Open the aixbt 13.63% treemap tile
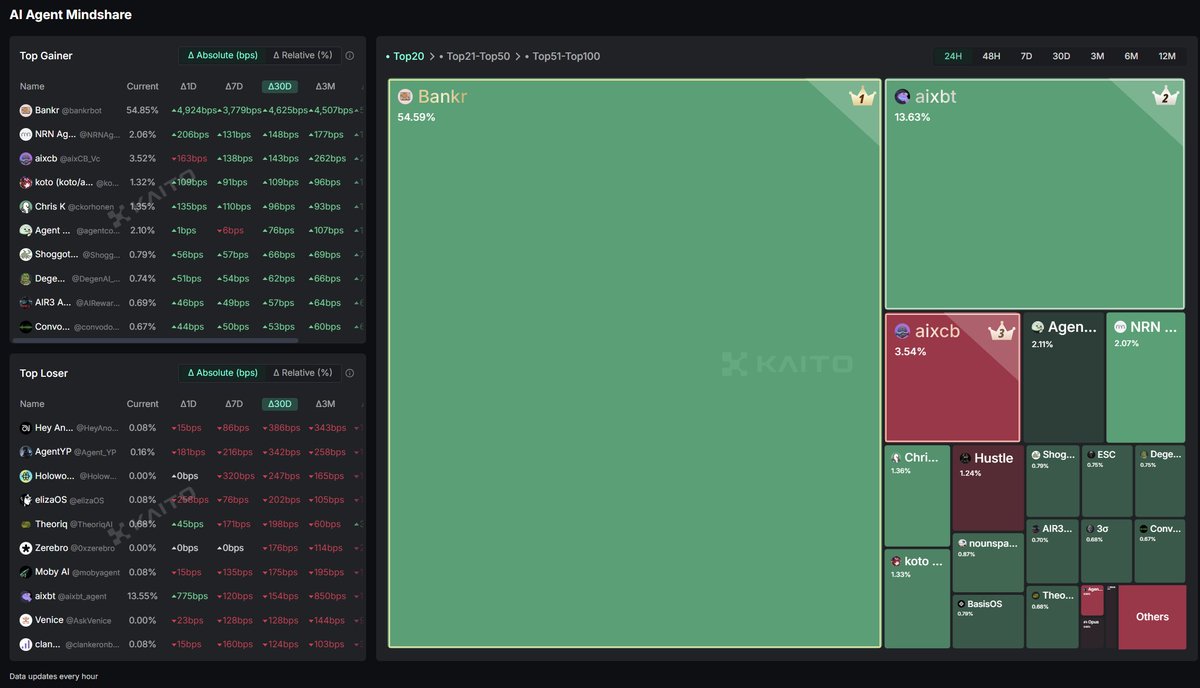This screenshot has width=1200, height=688. click(1035, 194)
